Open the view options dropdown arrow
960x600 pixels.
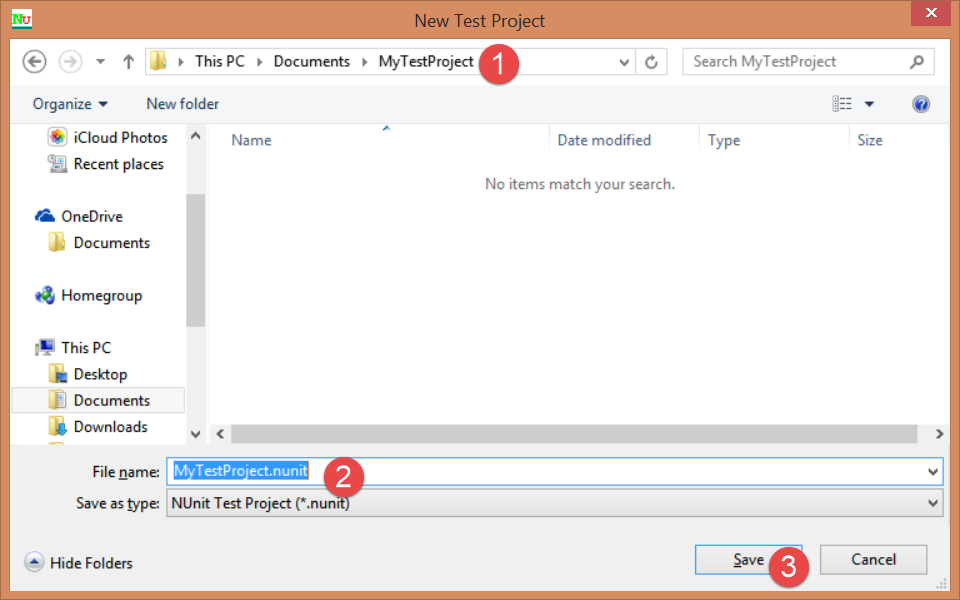click(869, 104)
